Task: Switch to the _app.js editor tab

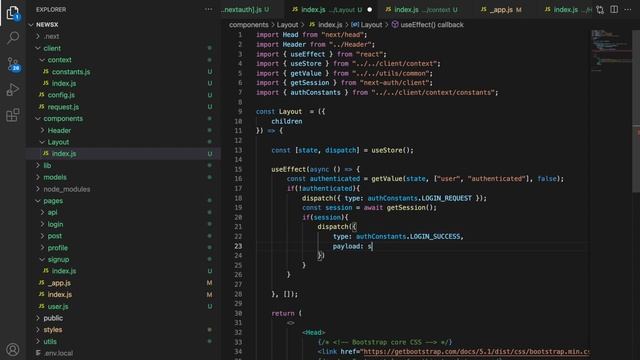Action: pos(506,9)
